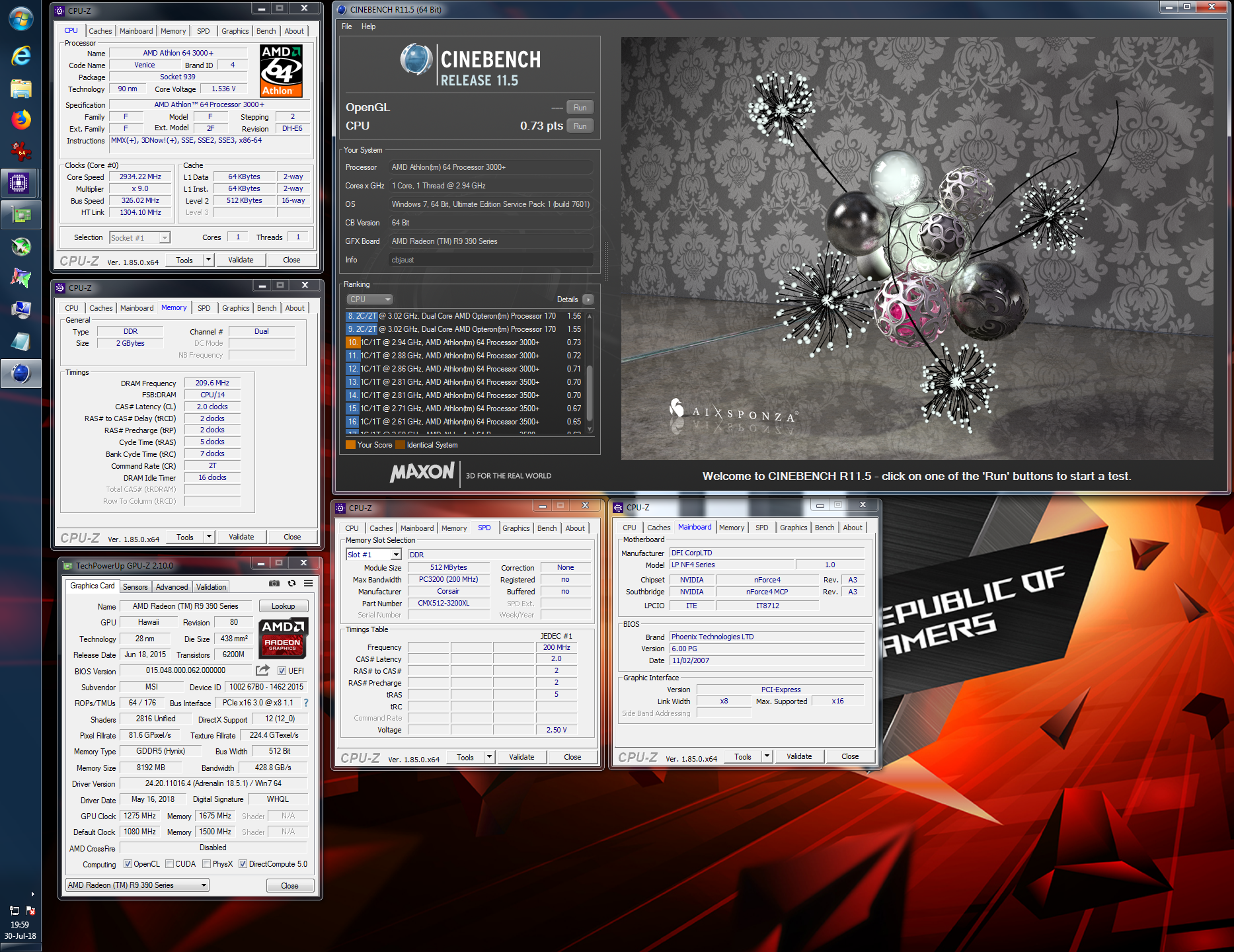
Task: Switch to Caches tab in top CPU-Z window
Action: click(100, 31)
